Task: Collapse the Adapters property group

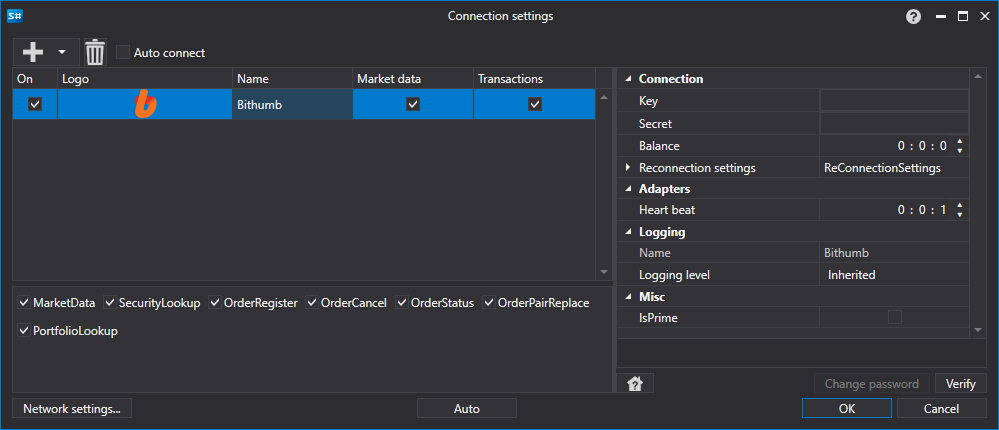Action: coord(629,189)
